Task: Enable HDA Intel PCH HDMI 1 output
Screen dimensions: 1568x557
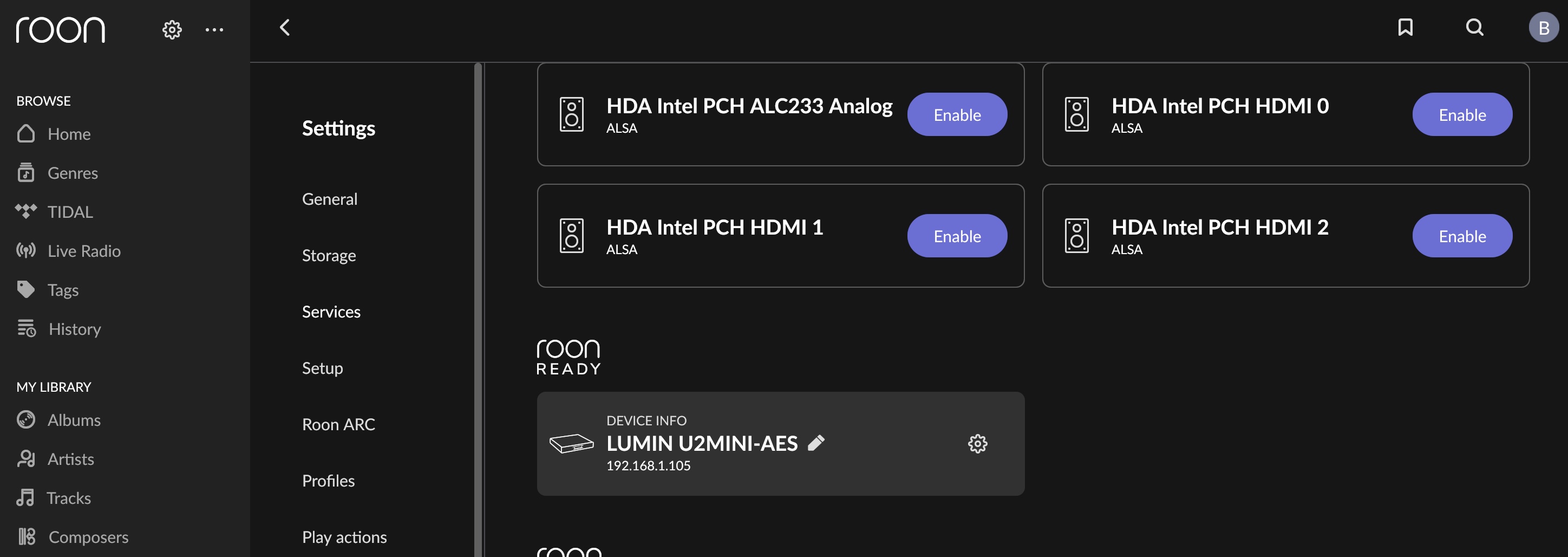Action: [957, 236]
